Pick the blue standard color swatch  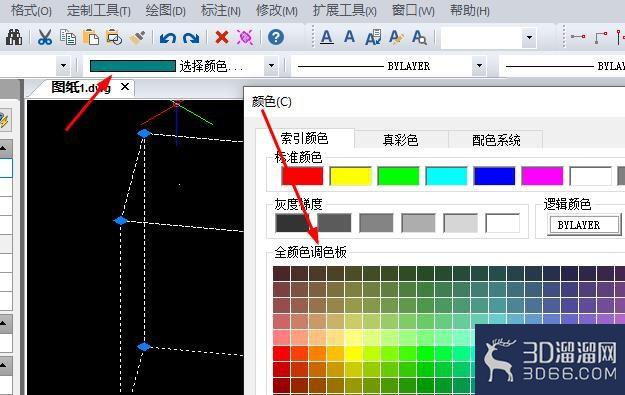[x=494, y=176]
